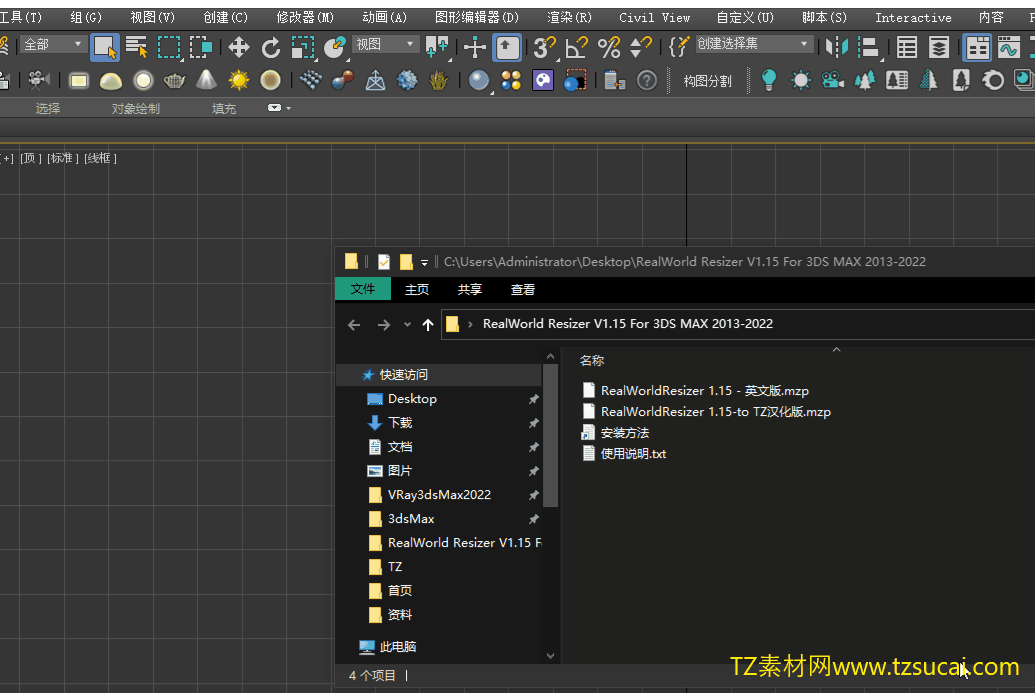The width and height of the screenshot is (1035, 693).
Task: Toggle the 3D Snaps button
Action: tap(544, 47)
